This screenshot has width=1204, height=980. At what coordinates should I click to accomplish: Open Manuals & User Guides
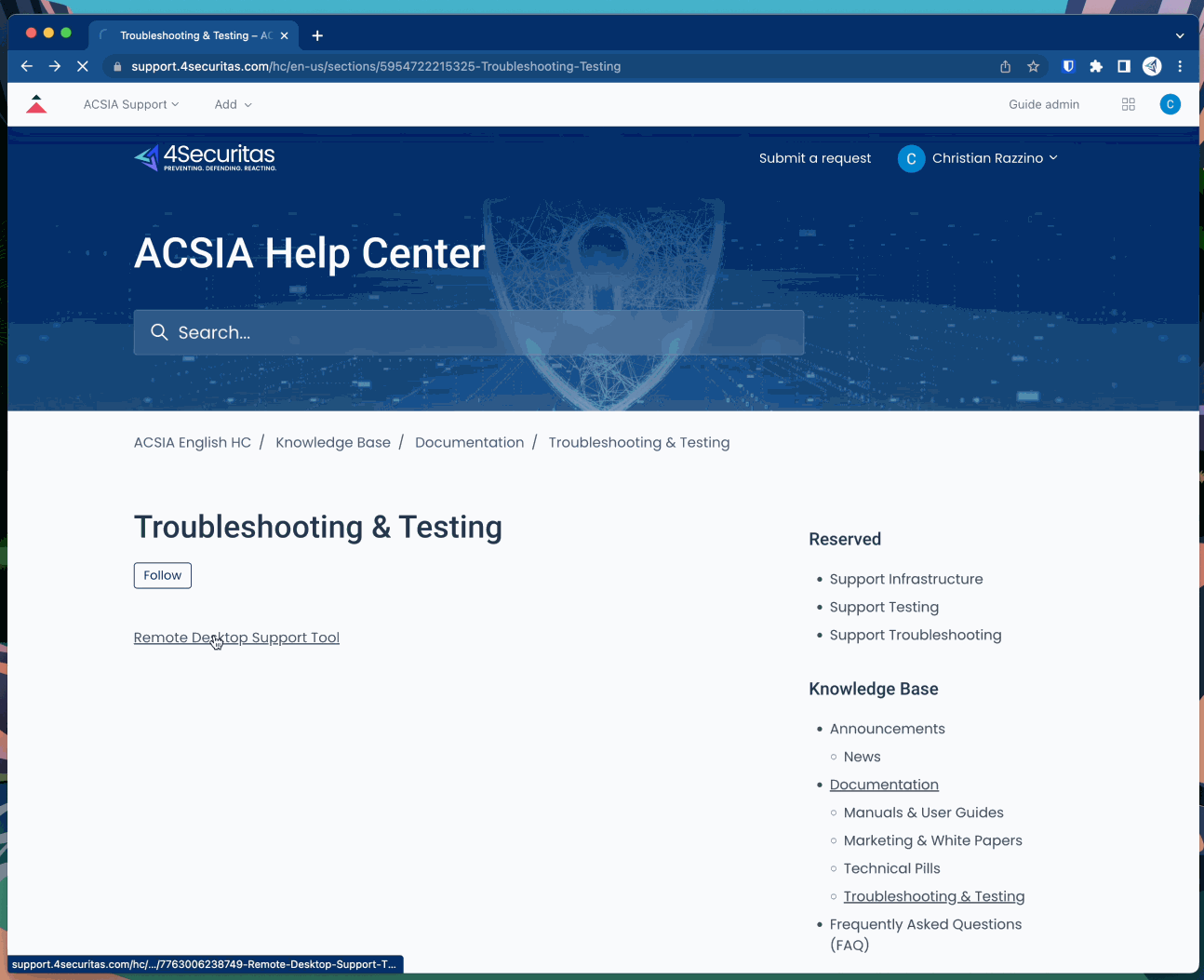(924, 812)
